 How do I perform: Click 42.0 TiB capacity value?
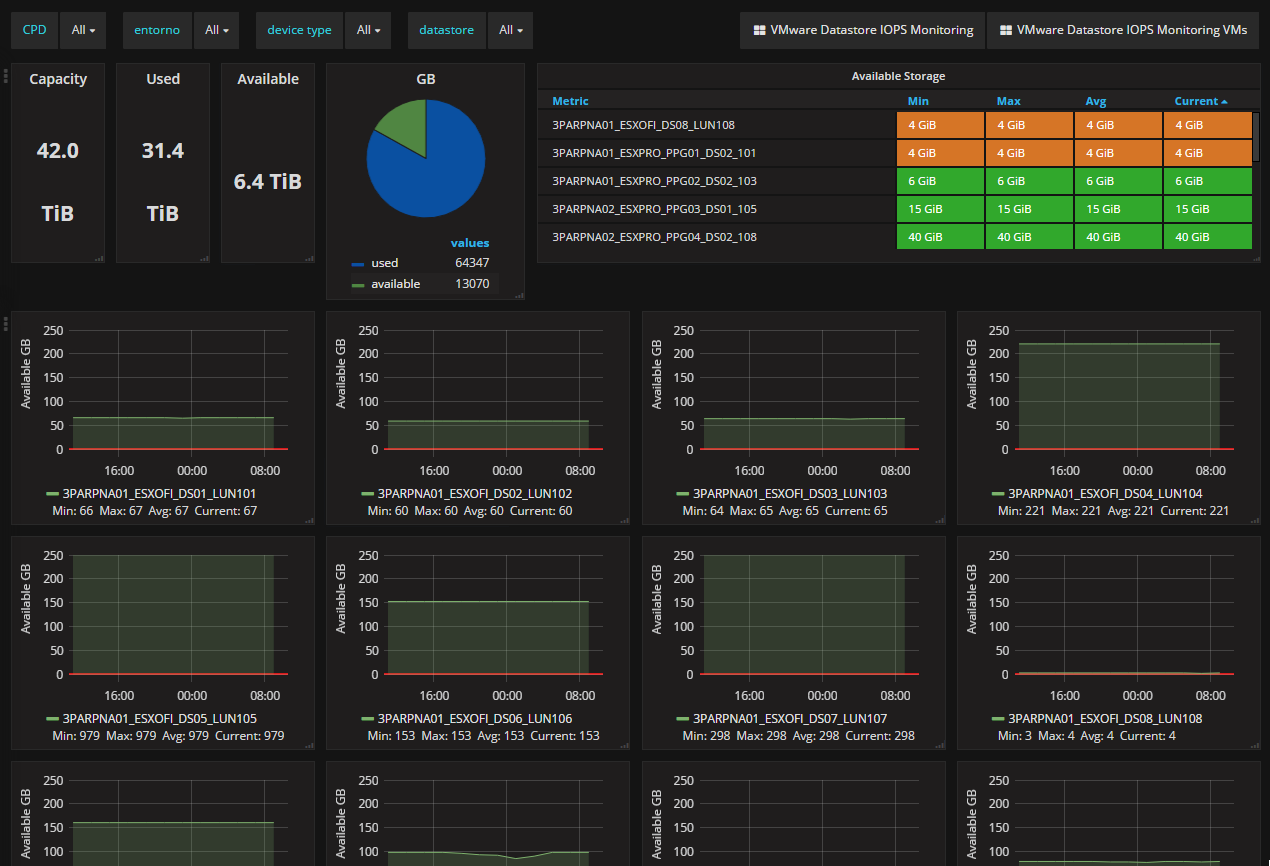click(x=58, y=182)
